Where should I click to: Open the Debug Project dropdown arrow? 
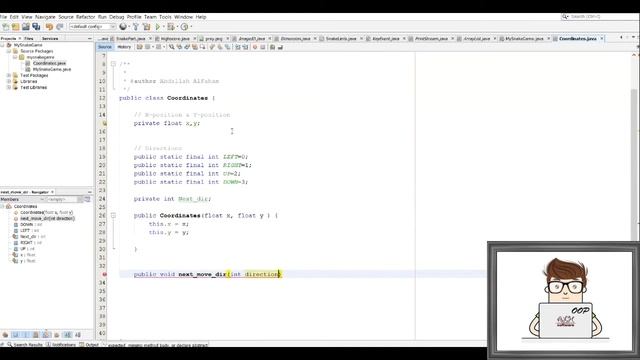tap(177, 27)
